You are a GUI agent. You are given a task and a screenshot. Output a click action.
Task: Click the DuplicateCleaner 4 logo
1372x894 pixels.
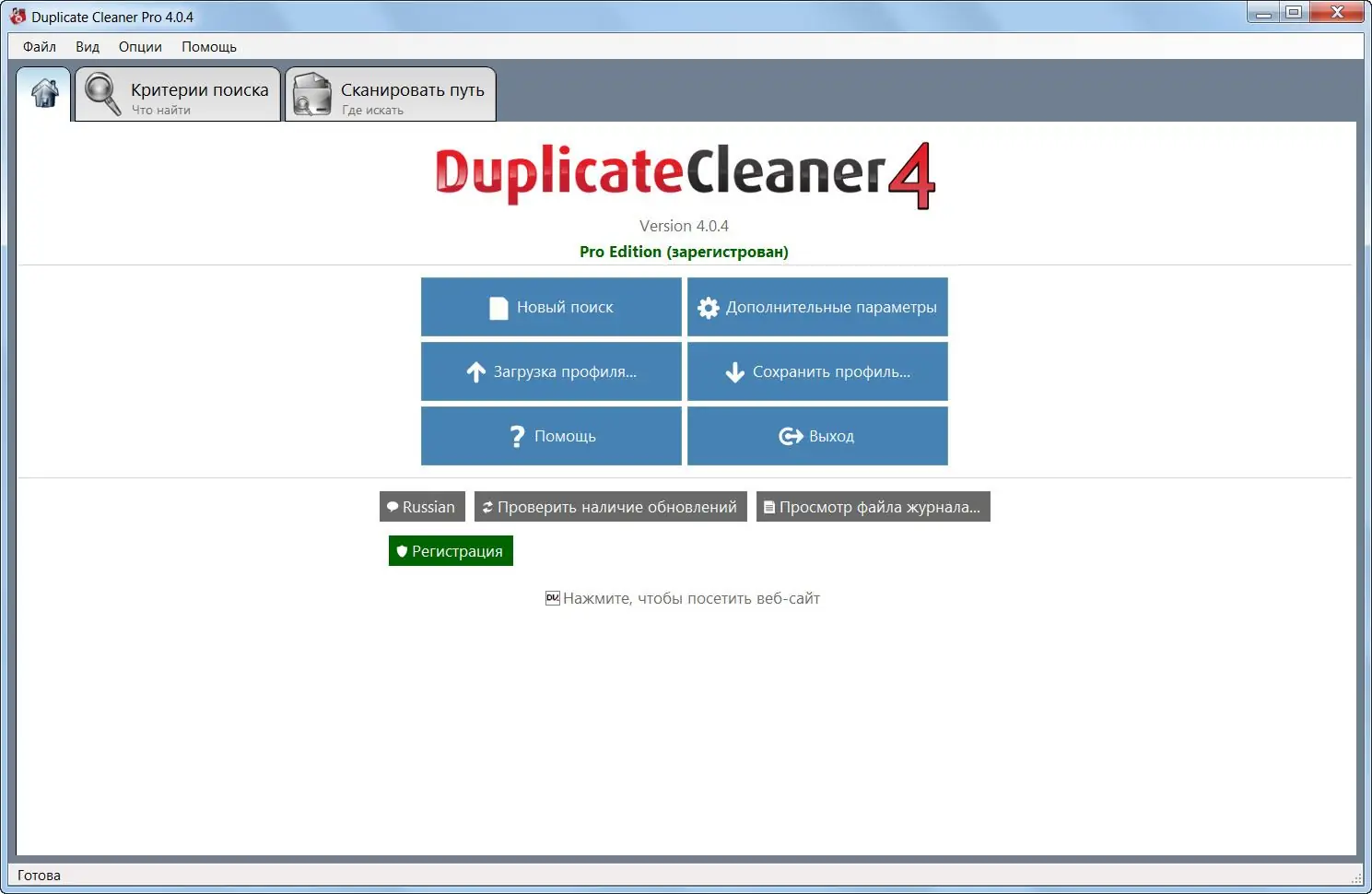tap(686, 175)
